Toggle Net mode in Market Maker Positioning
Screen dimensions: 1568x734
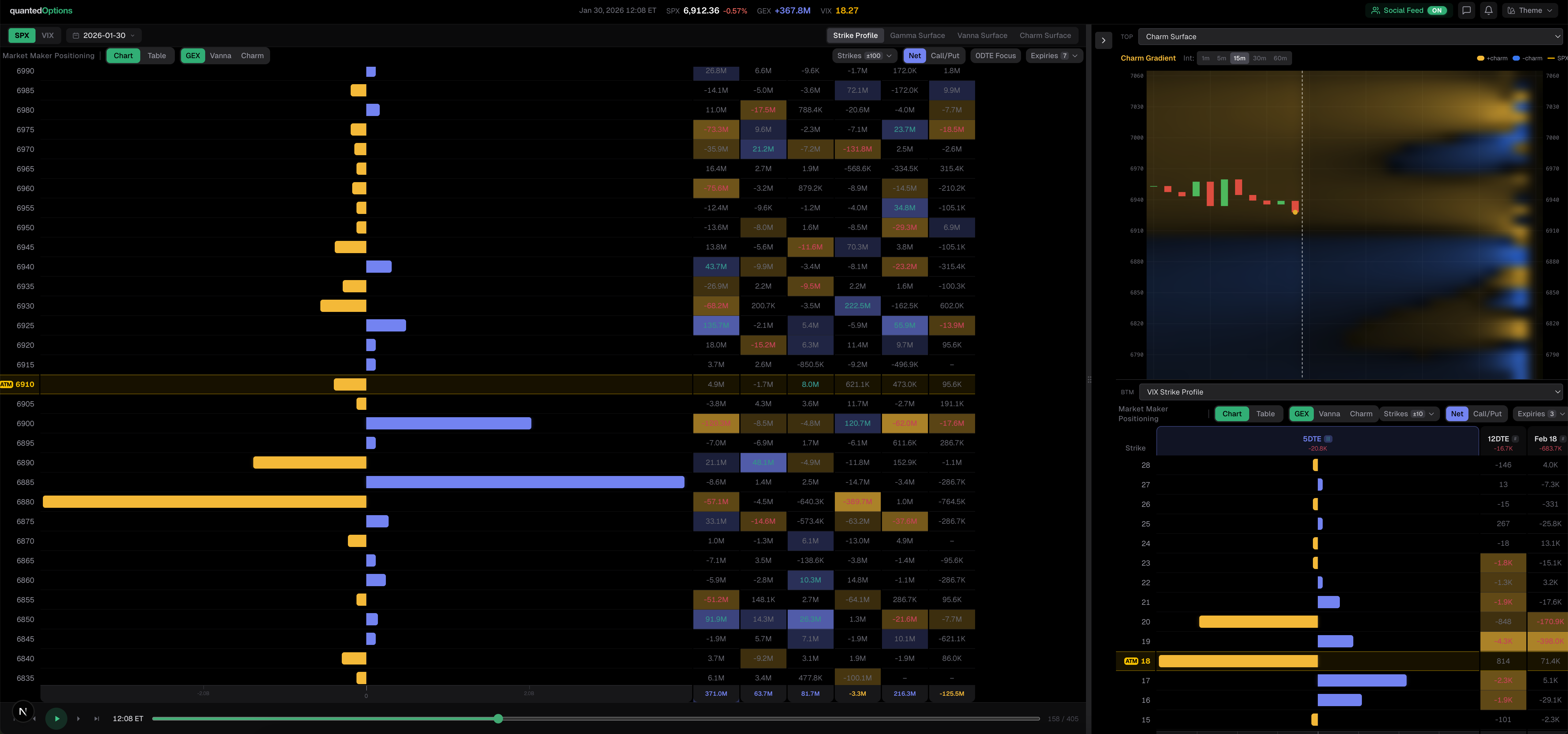pos(914,55)
